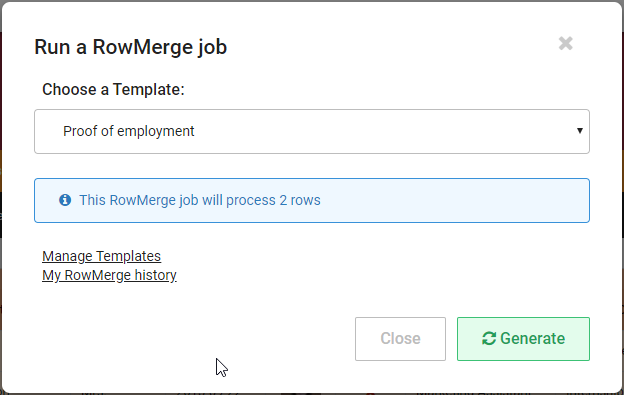
Task: Click the word 'history' in RowMerge history link
Action: coord(156,275)
